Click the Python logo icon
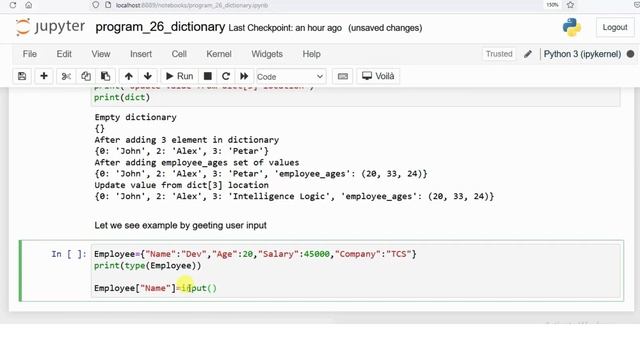640x360 pixels. point(572,27)
